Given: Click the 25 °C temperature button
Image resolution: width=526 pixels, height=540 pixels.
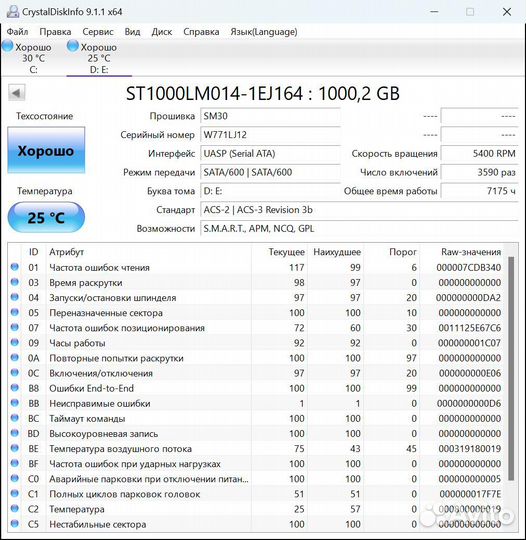Looking at the screenshot, I should click(x=46, y=217).
